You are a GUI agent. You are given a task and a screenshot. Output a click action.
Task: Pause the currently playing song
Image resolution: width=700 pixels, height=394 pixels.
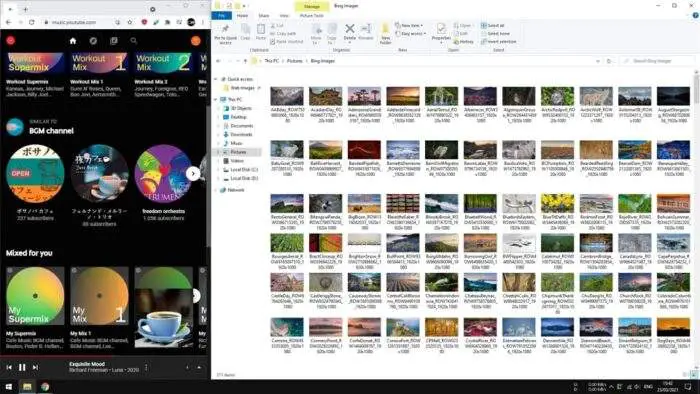tap(22, 367)
